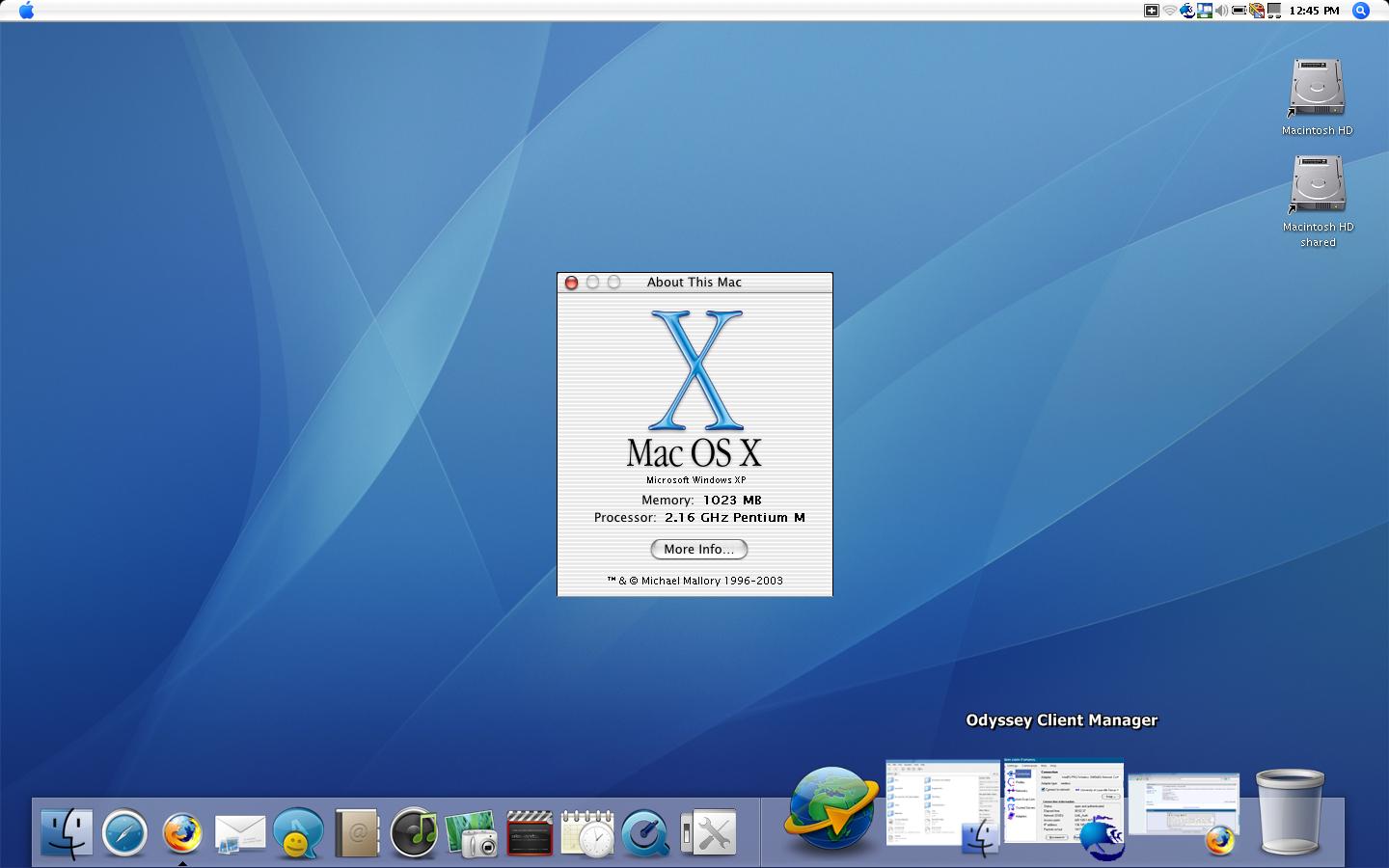Image resolution: width=1389 pixels, height=868 pixels.
Task: Click the plus box icon in menu bar
Action: pos(1152,11)
